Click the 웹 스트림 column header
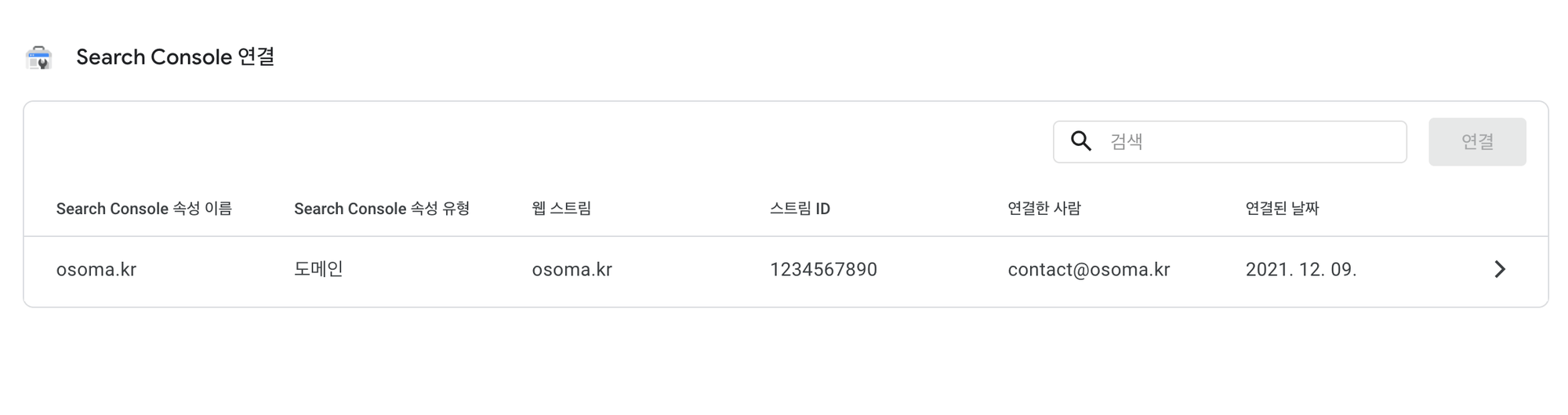This screenshot has width=1568, height=415. pos(561,209)
